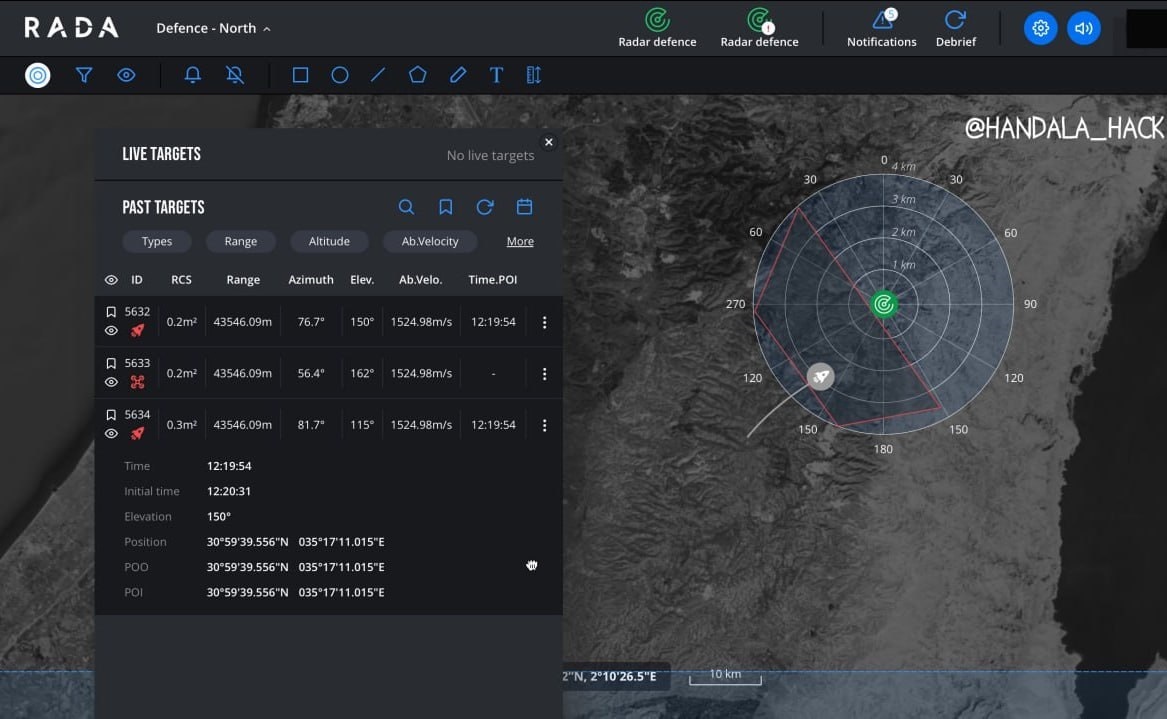Open the Notifications menu

(881, 28)
